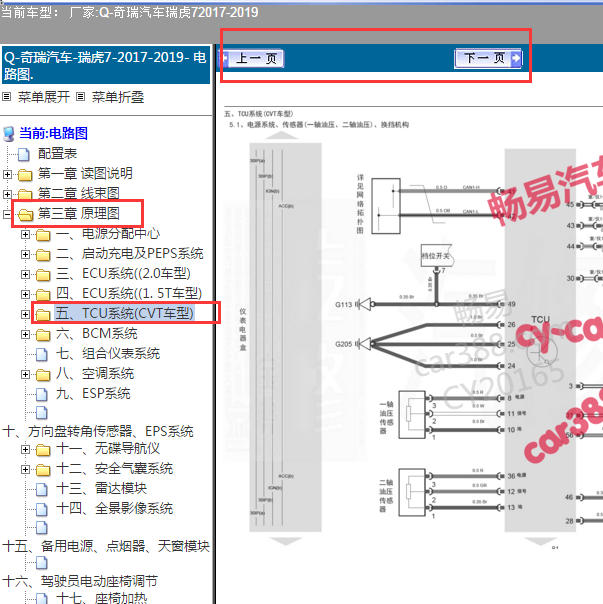Screen dimensions: 603x604
Task: Click the icon beside 菜单展开
Action: pos(7,97)
